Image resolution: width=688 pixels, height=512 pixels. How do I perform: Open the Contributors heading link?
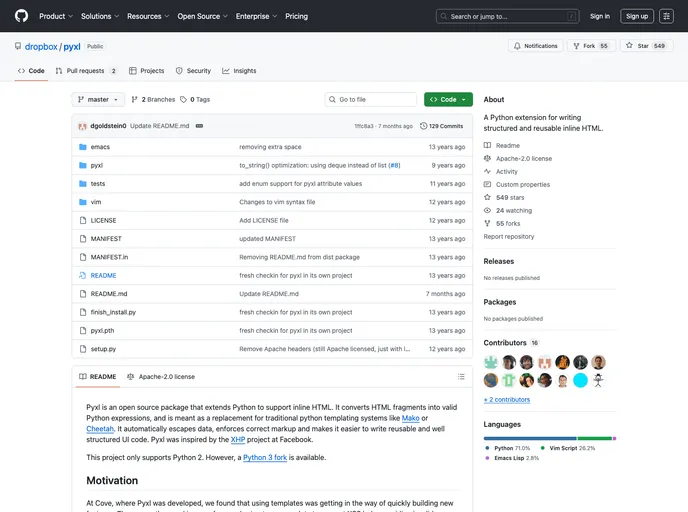(x=511, y=343)
